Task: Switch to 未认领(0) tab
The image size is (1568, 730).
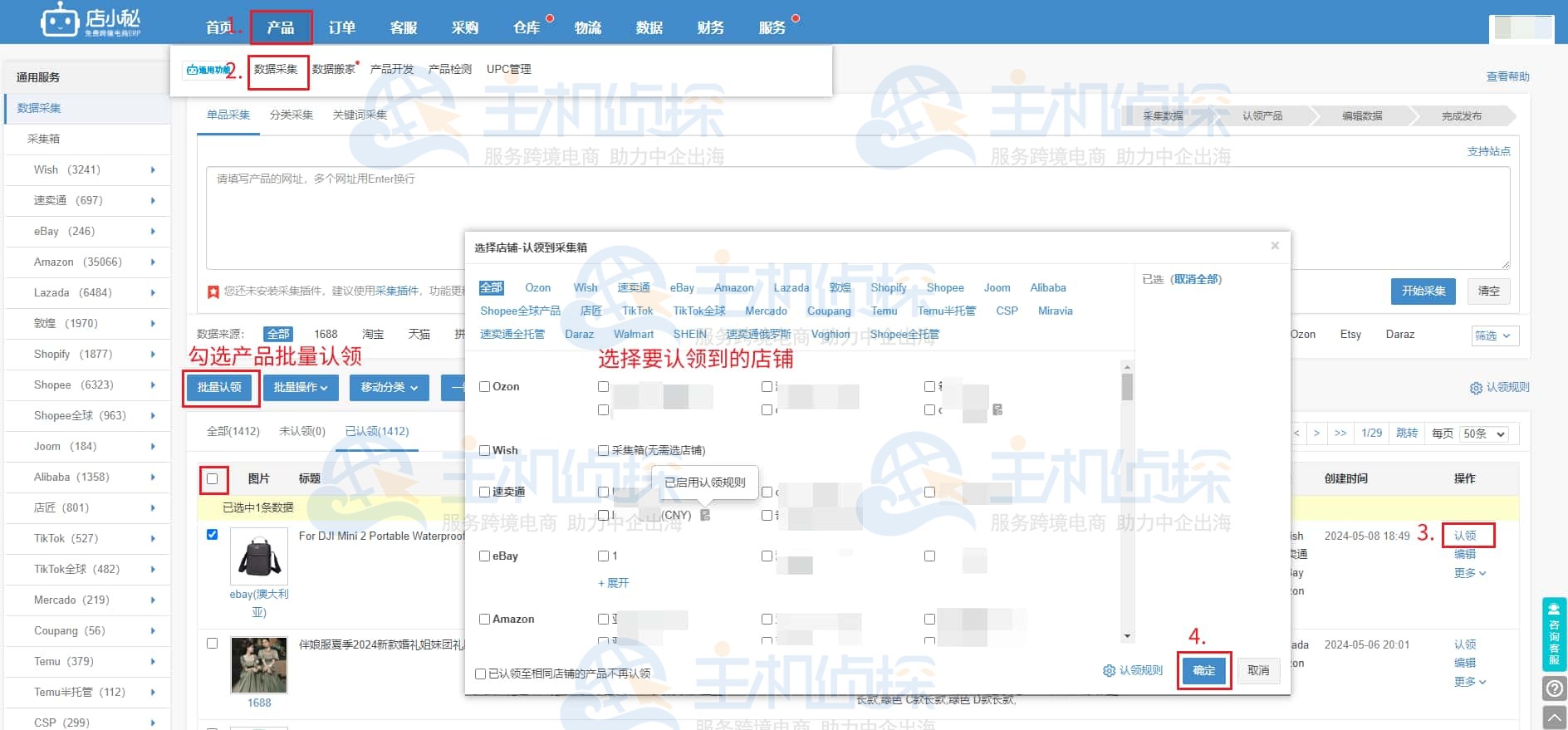Action: click(302, 431)
